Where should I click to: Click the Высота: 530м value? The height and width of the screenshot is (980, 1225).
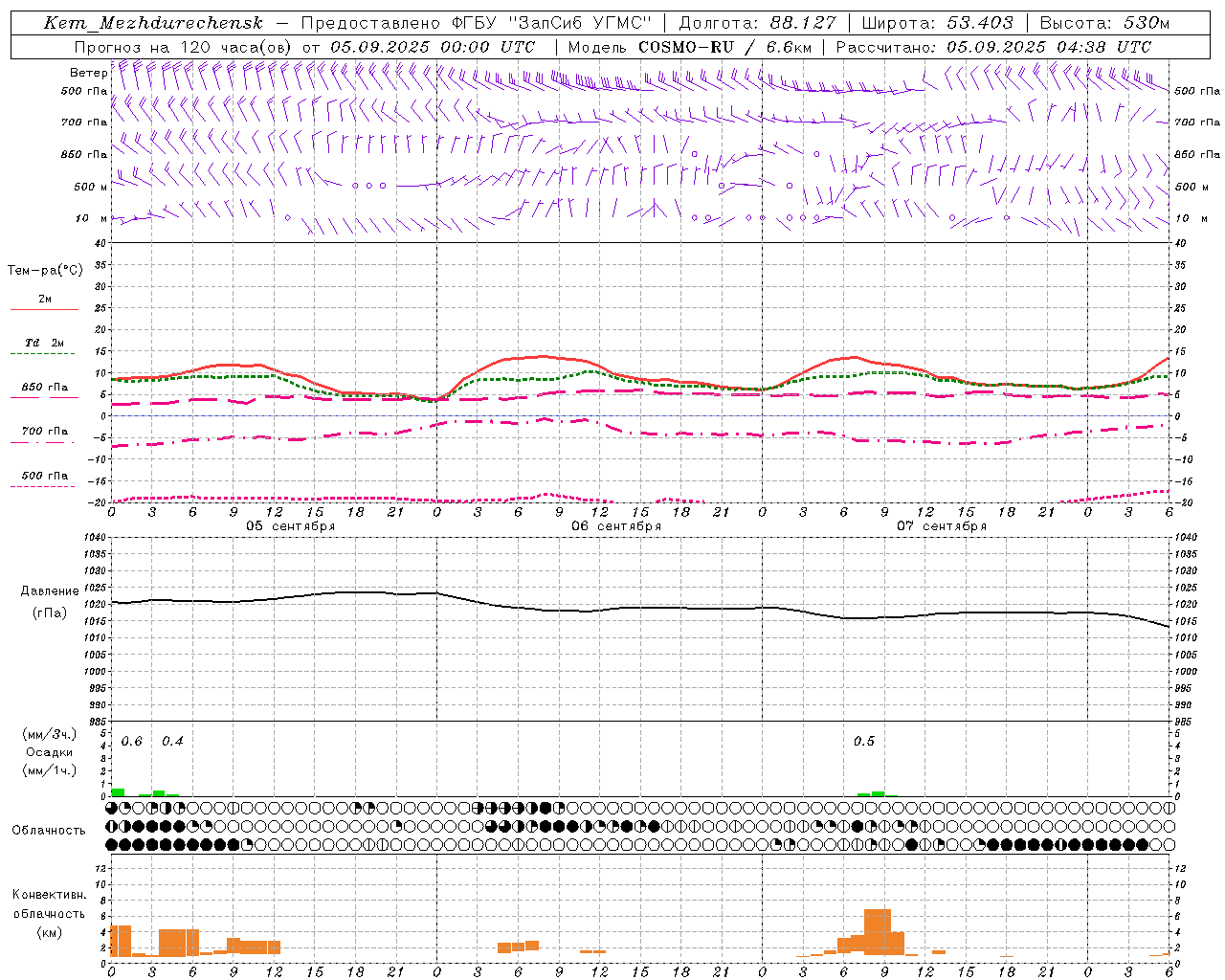coord(1104,23)
